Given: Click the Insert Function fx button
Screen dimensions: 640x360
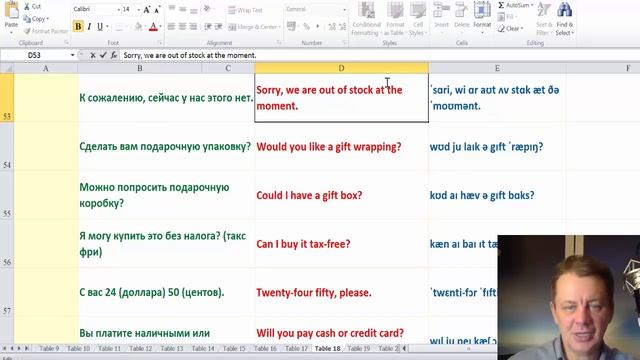Looking at the screenshot, I should [x=113, y=55].
